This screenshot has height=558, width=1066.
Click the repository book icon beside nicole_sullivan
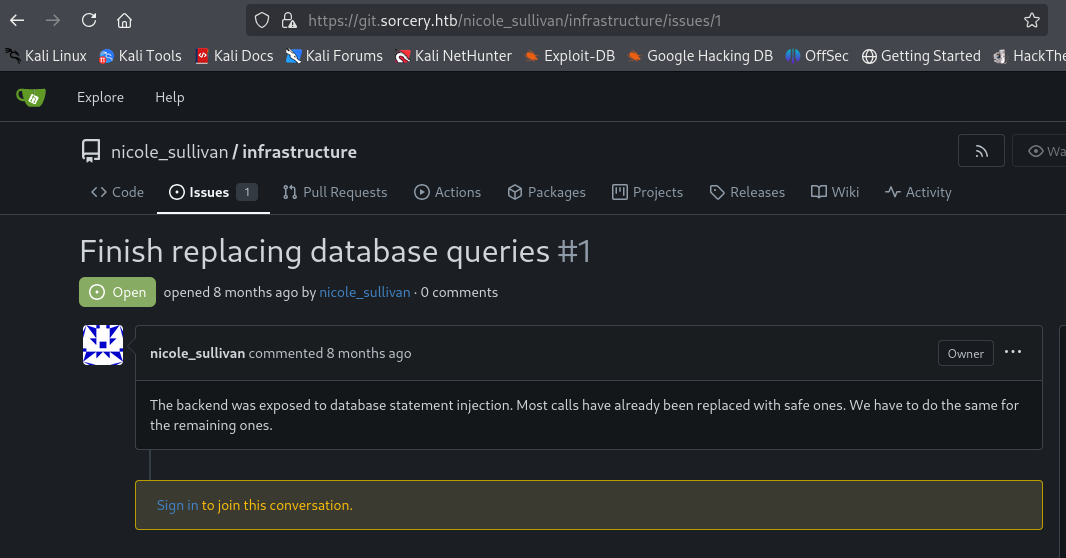tap(91, 151)
